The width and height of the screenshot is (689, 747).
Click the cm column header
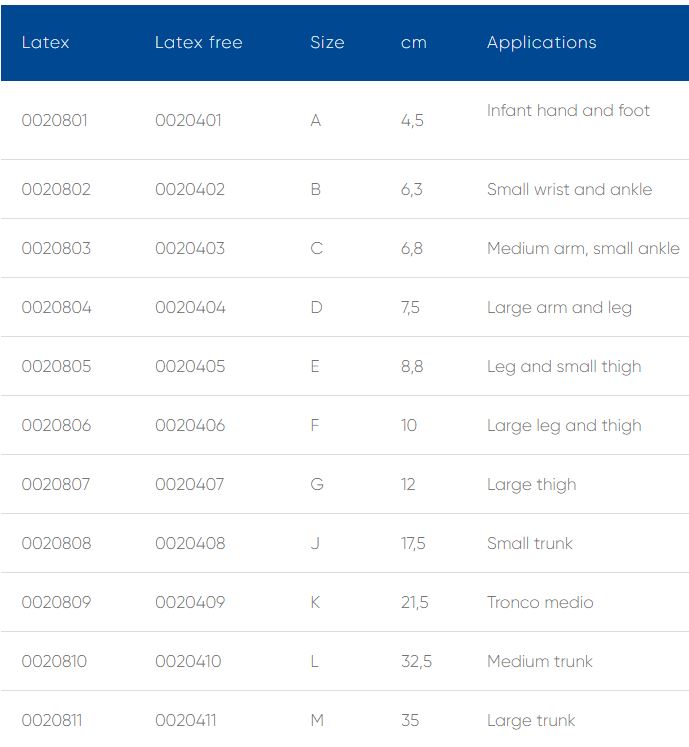413,42
